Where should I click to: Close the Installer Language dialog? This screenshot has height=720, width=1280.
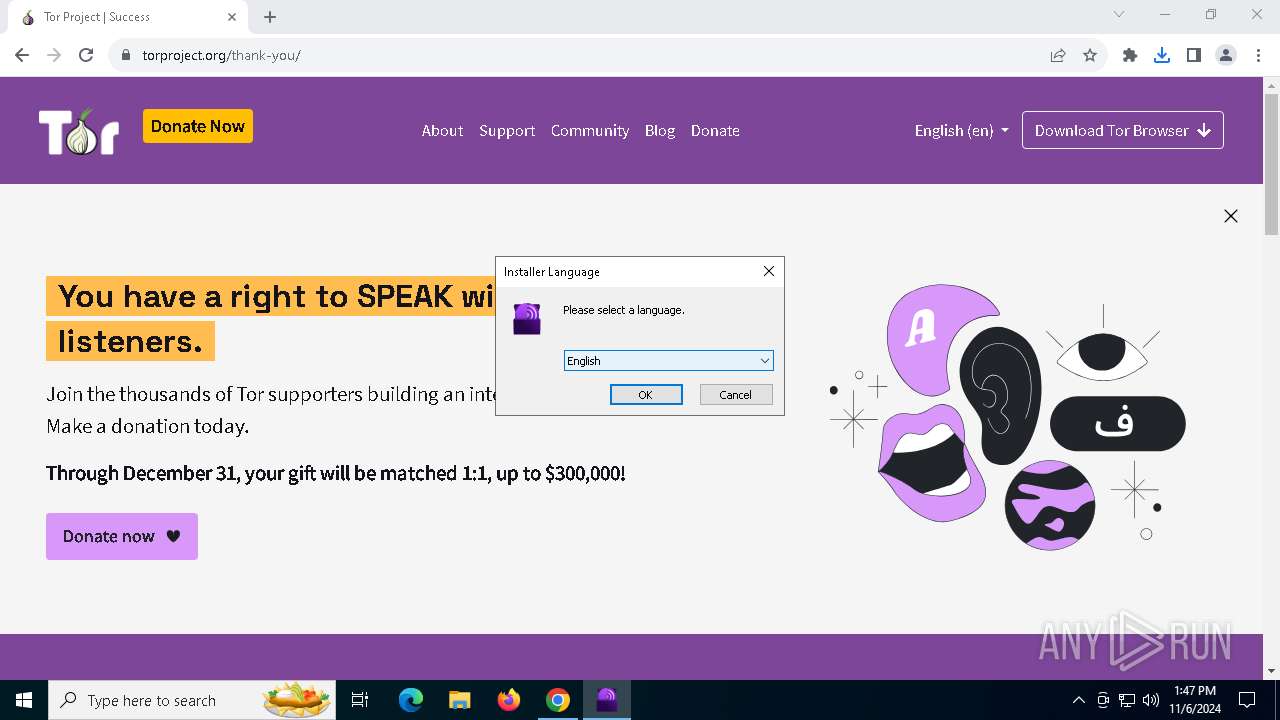[769, 271]
